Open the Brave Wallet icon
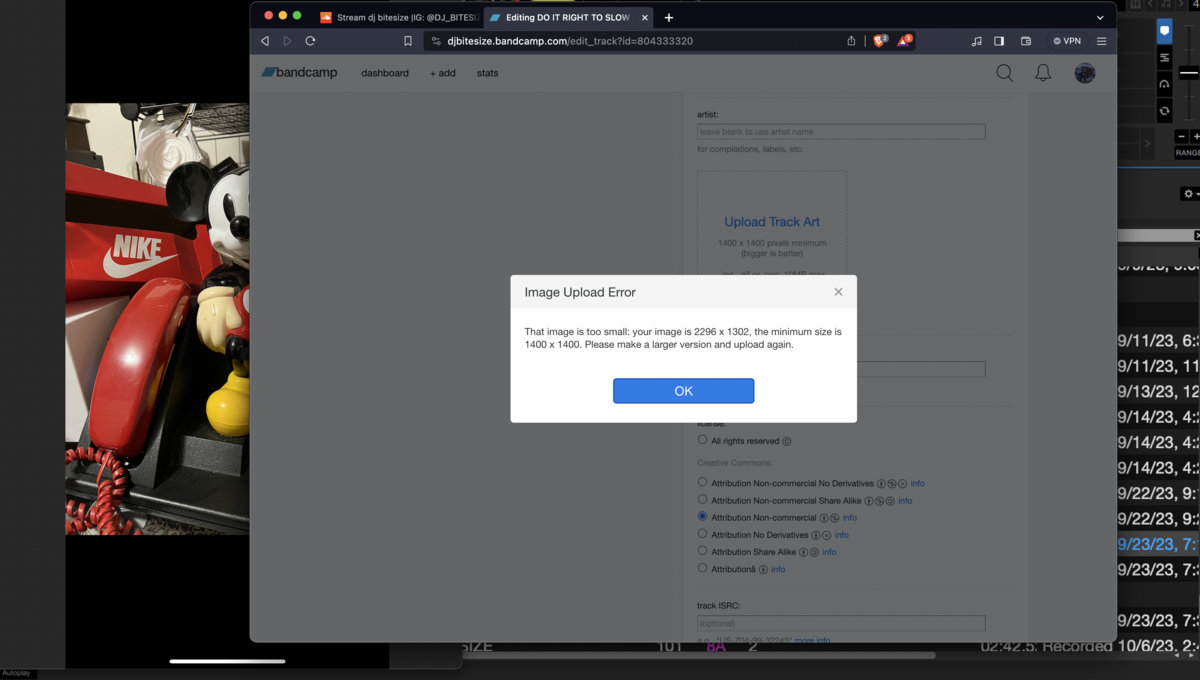Viewport: 1200px width, 680px height. [x=1025, y=41]
